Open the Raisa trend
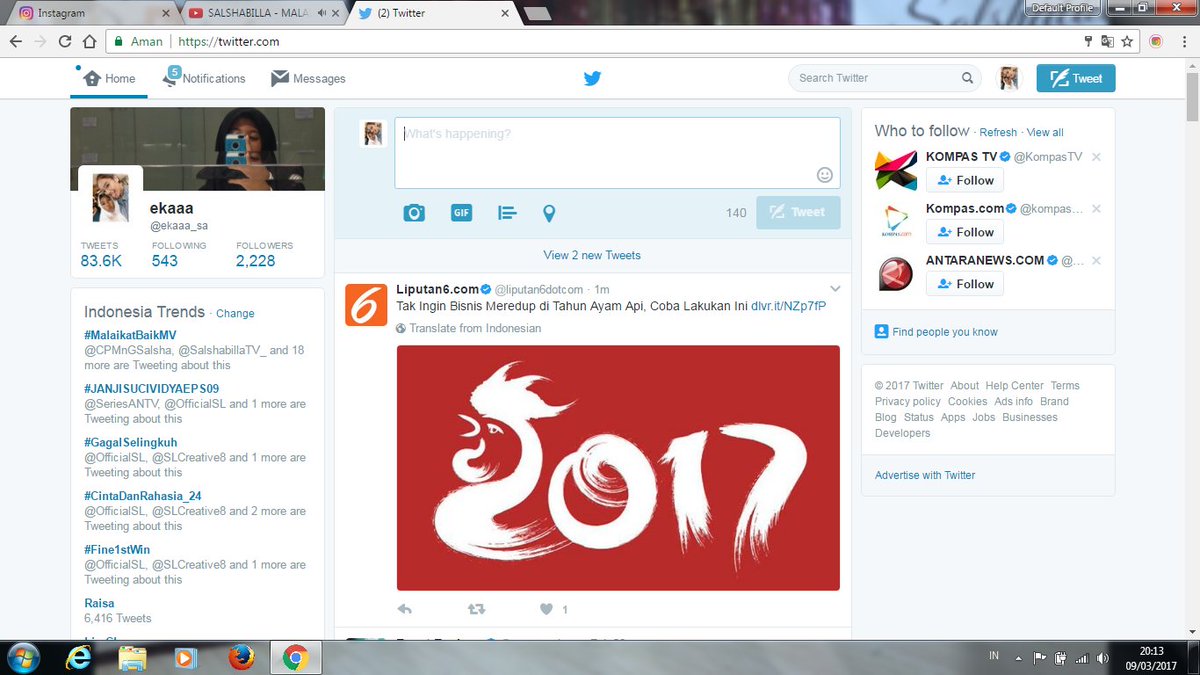 (99, 603)
